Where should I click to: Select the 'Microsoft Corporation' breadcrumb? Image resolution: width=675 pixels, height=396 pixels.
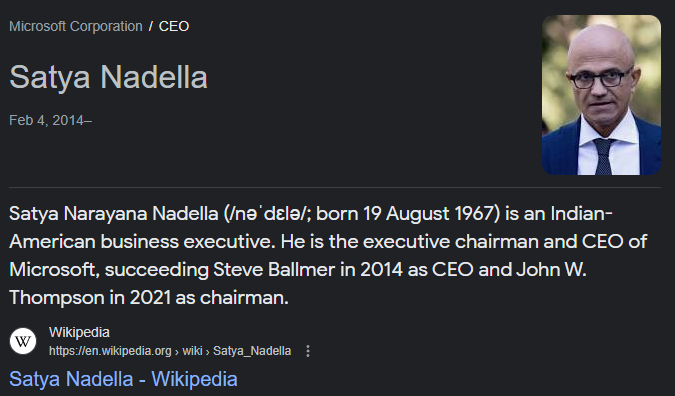[76, 26]
